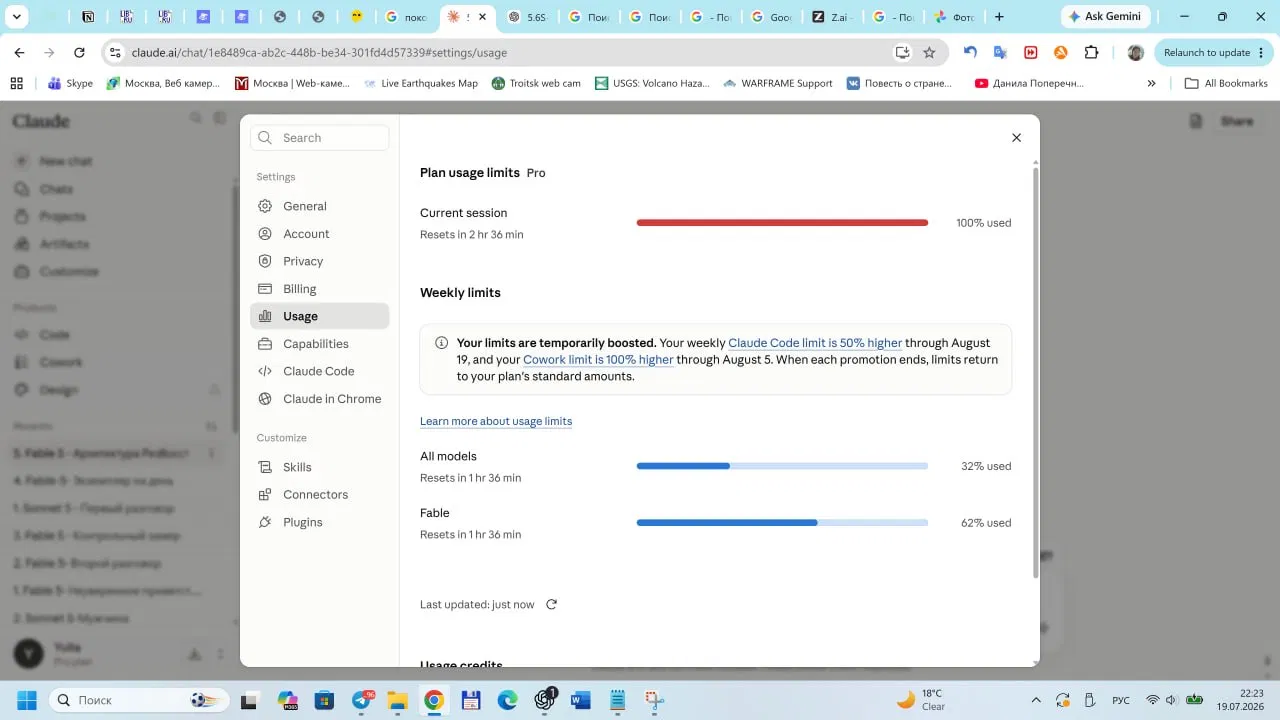
Task: Open Claude Code settings
Action: 320,371
